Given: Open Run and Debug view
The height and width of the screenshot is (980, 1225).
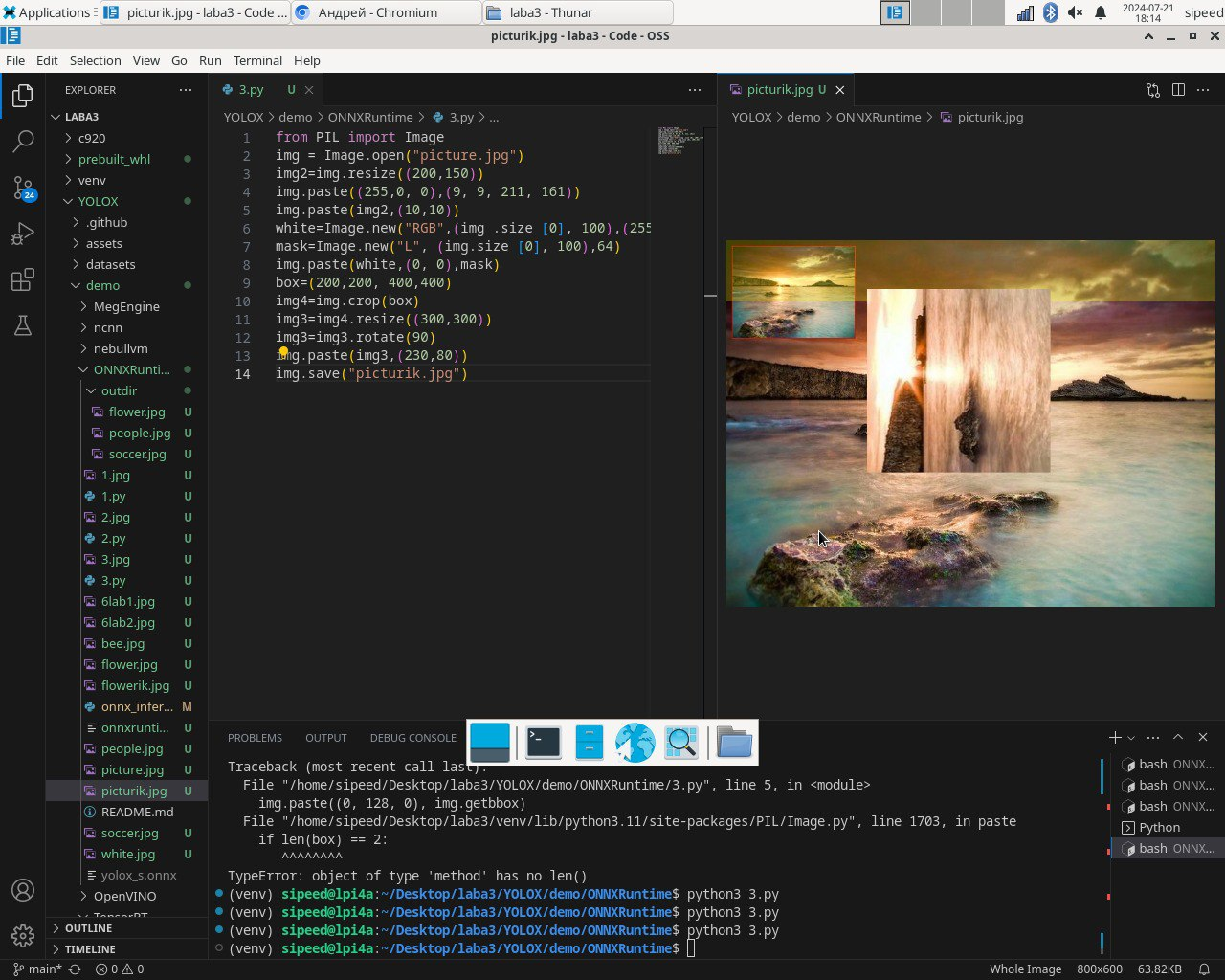Looking at the screenshot, I should click(23, 234).
